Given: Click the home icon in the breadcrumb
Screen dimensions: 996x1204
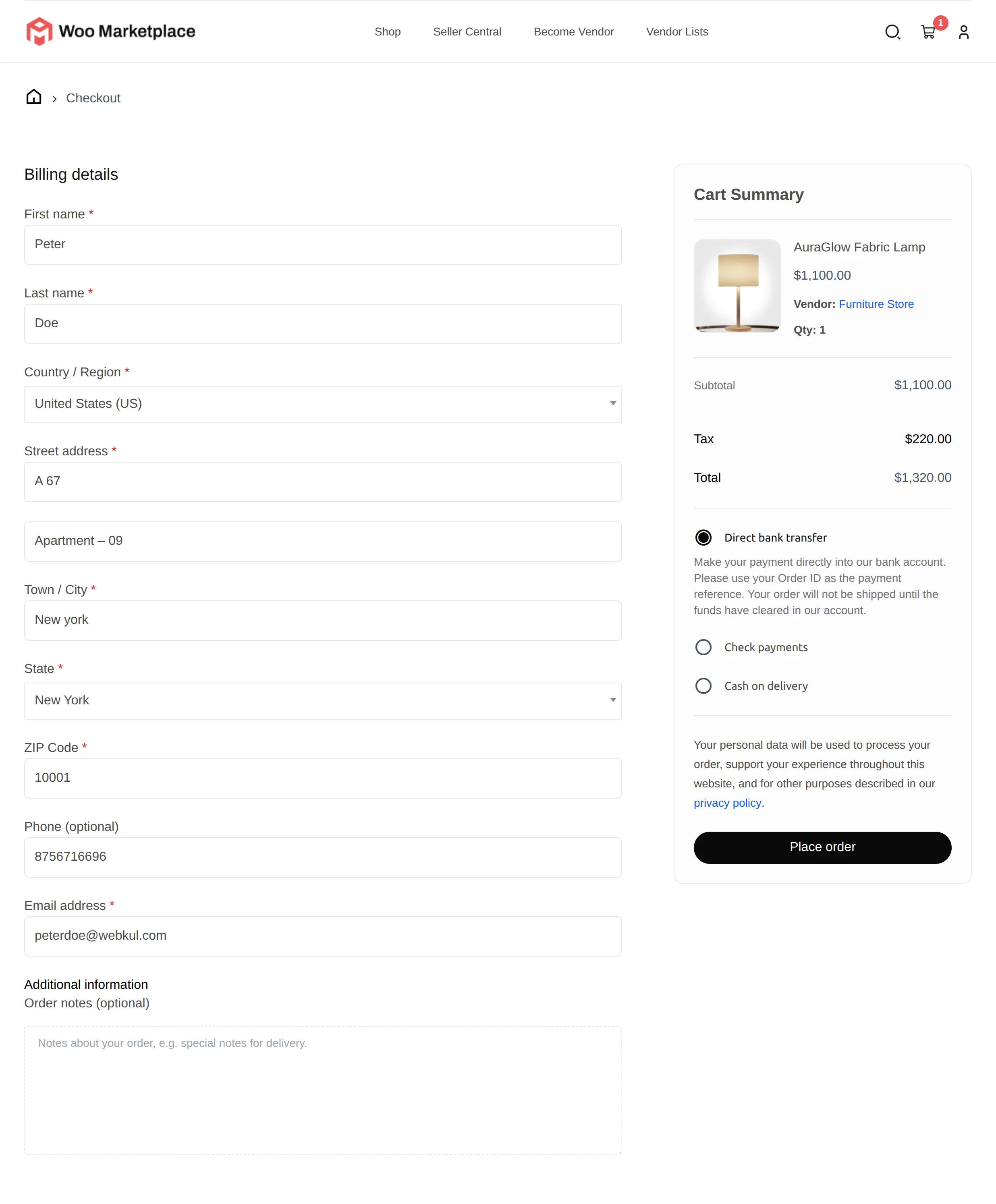Looking at the screenshot, I should 34,97.
